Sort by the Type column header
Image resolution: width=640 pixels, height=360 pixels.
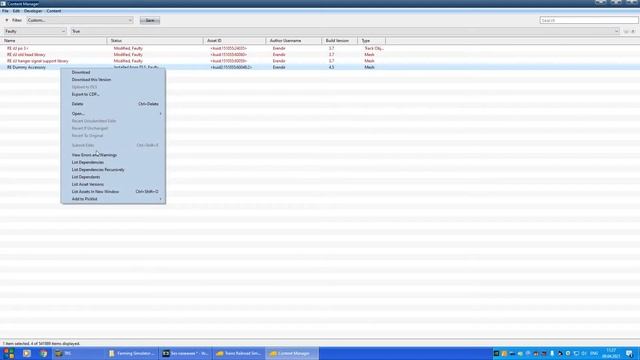371,41
